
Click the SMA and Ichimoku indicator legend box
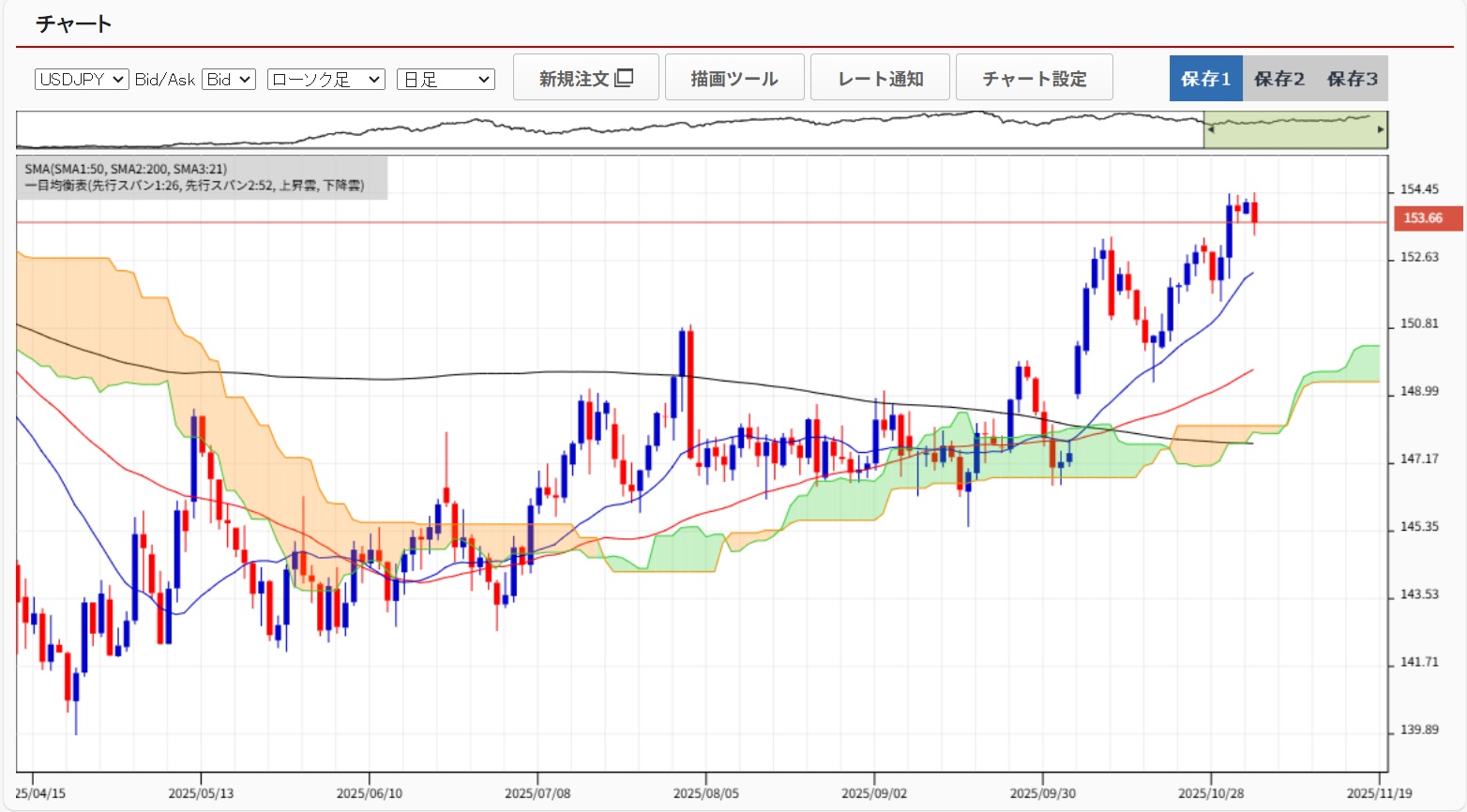(201, 177)
